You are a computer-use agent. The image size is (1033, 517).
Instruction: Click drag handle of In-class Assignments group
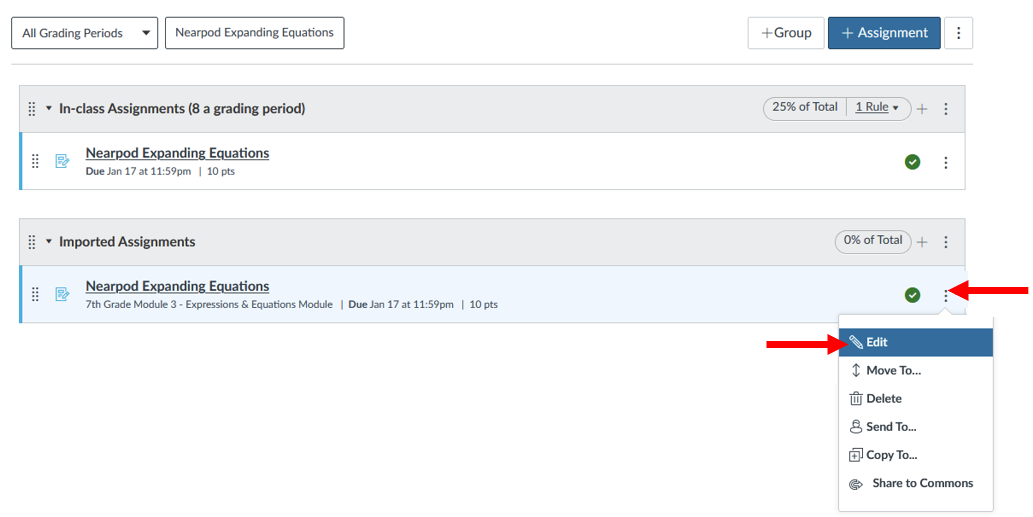click(x=32, y=109)
